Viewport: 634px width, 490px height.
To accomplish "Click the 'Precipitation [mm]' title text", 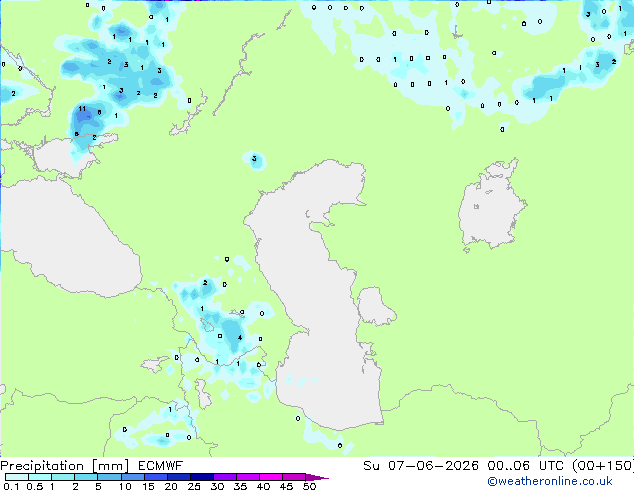I will pos(65,466).
